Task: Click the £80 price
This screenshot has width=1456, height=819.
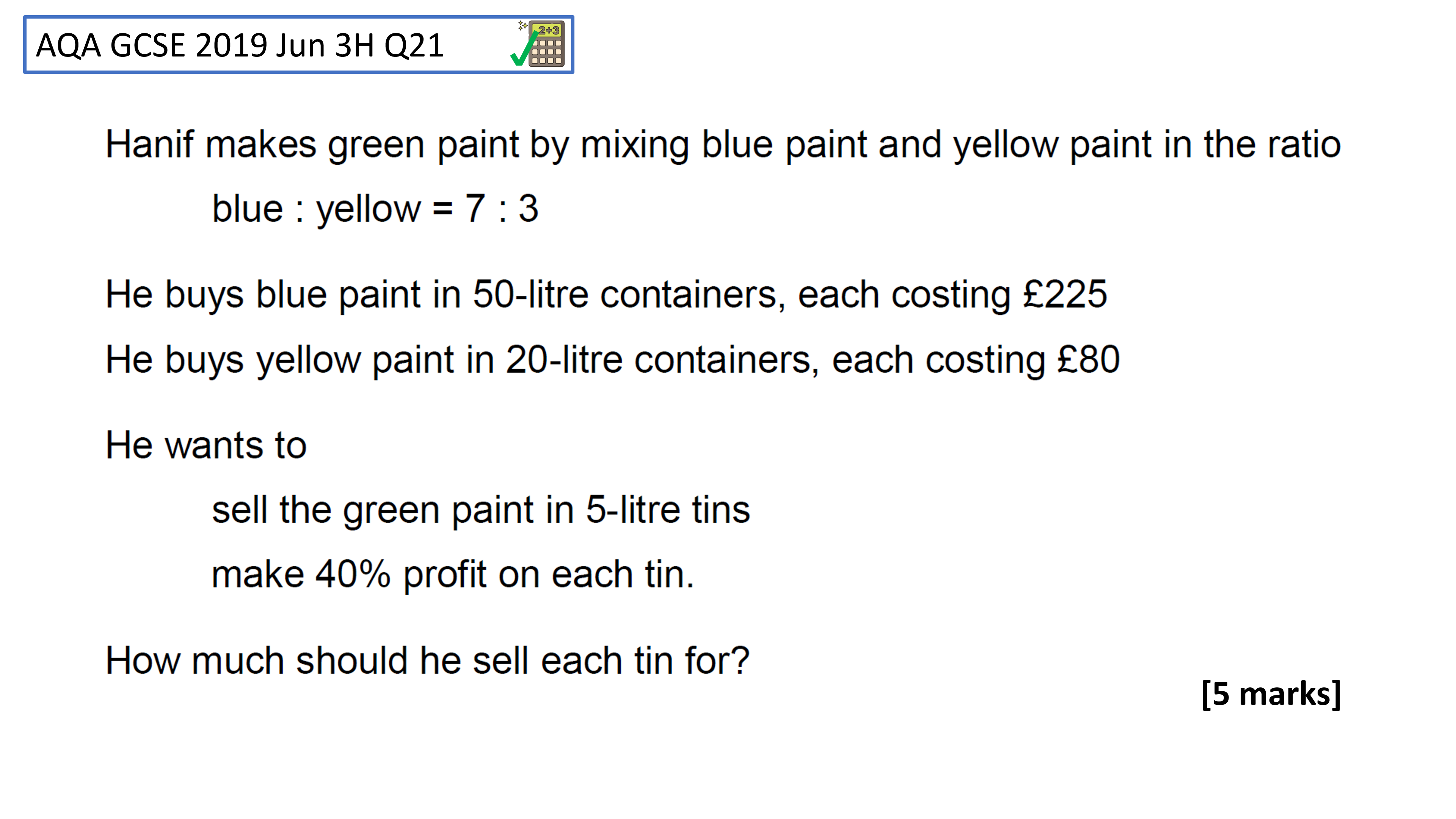Action: 1089,359
